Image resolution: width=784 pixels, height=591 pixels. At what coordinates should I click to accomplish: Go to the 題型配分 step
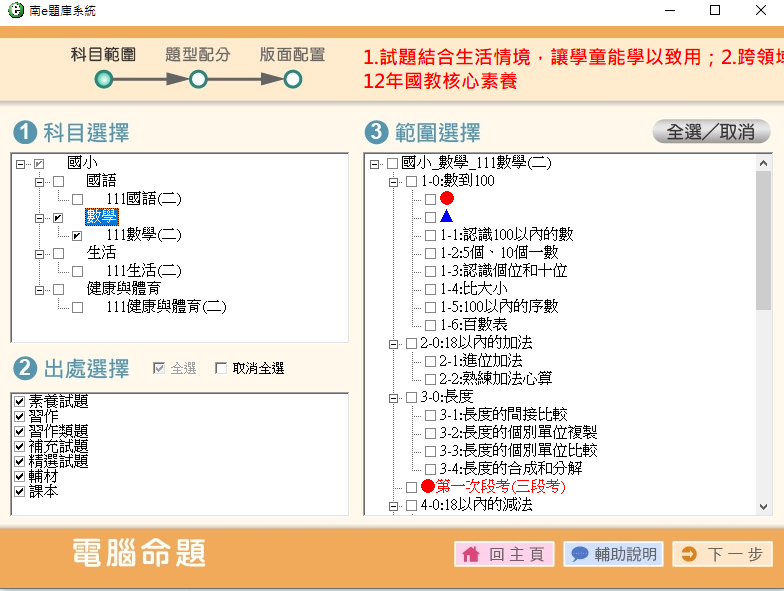click(x=198, y=78)
